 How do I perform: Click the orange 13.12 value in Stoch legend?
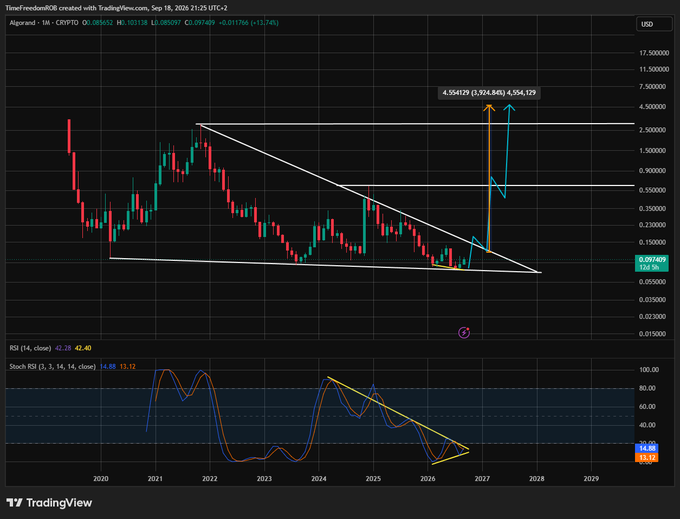[128, 366]
